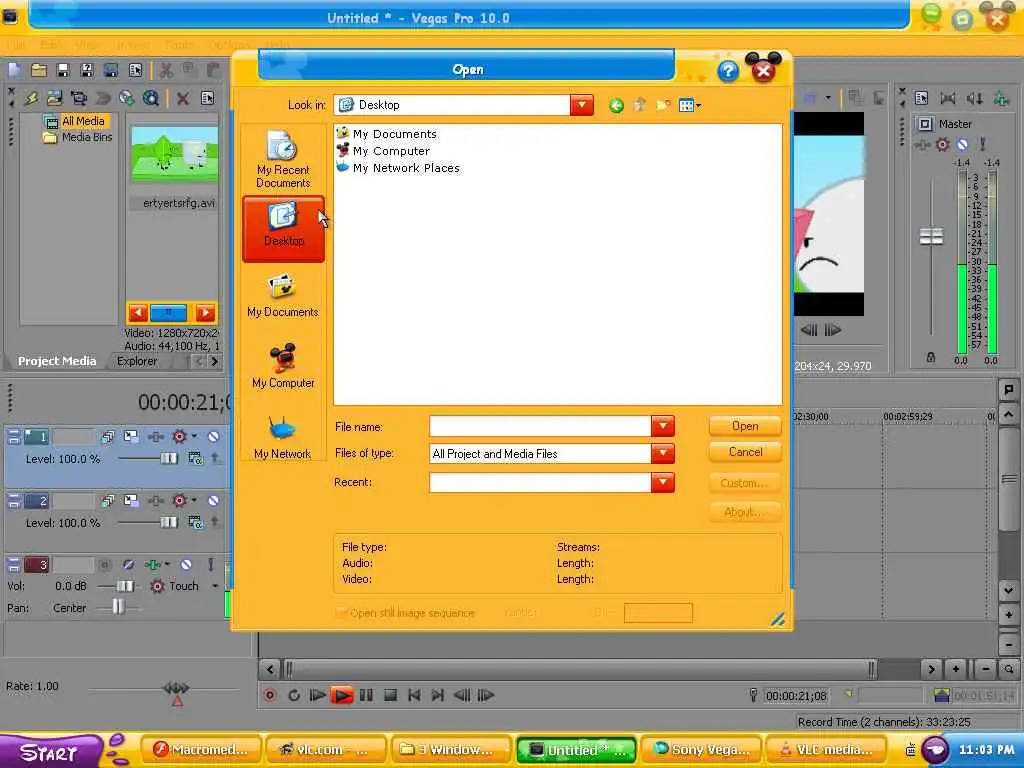Image resolution: width=1024 pixels, height=768 pixels.
Task: Toggle track 1 compositing parent button
Action: (x=215, y=458)
